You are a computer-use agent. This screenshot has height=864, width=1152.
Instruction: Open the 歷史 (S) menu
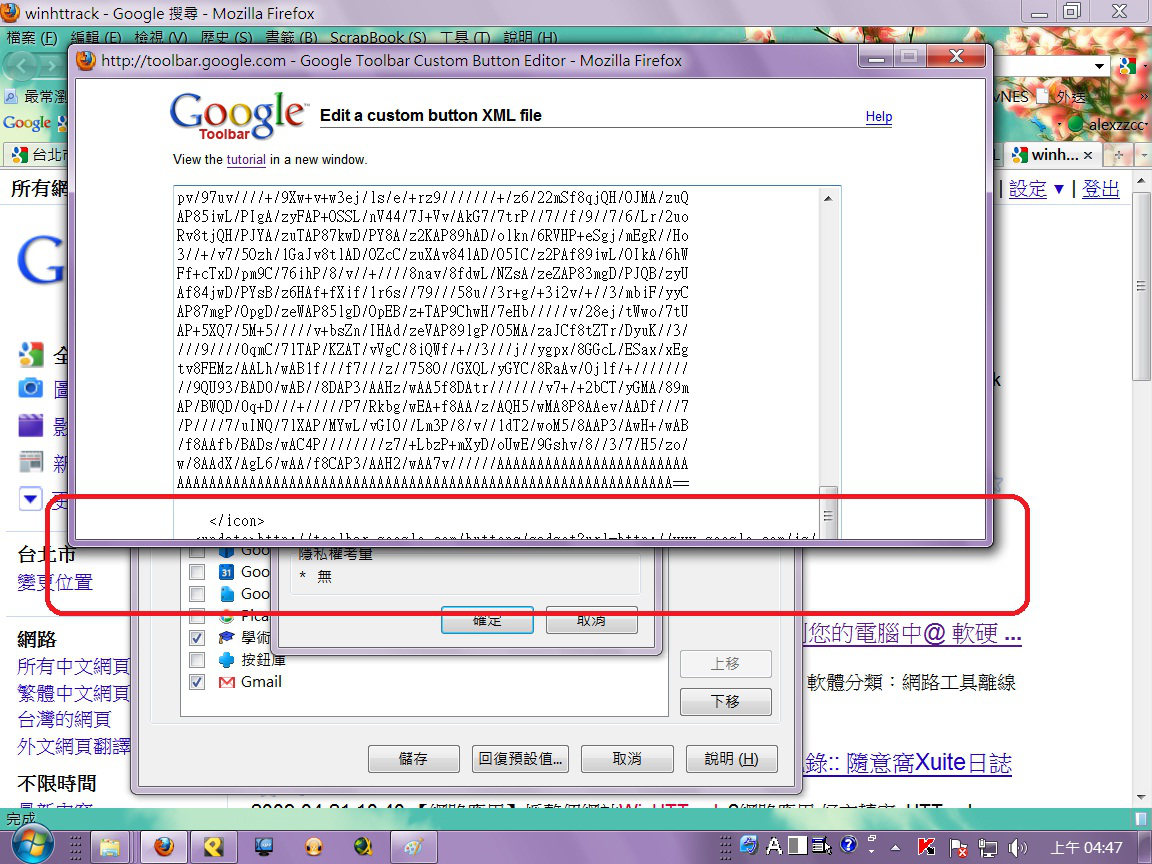(x=226, y=37)
